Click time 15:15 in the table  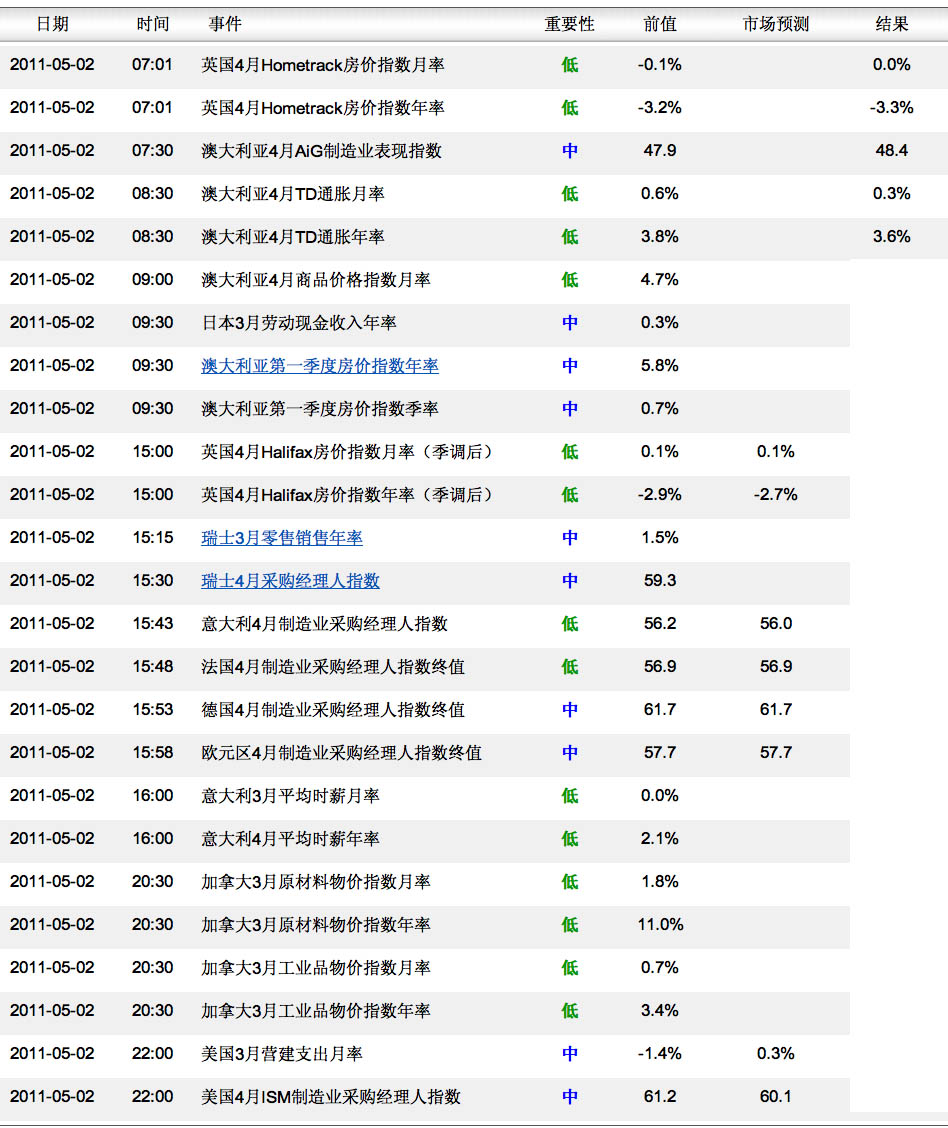click(152, 538)
